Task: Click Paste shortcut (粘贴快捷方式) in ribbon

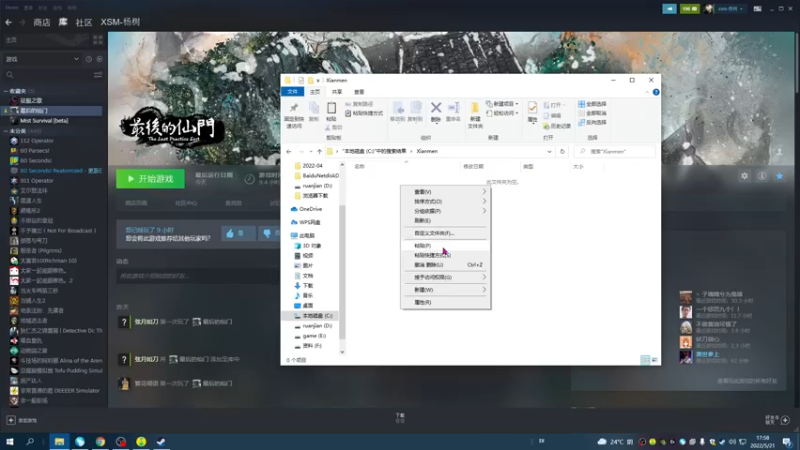Action: point(364,113)
